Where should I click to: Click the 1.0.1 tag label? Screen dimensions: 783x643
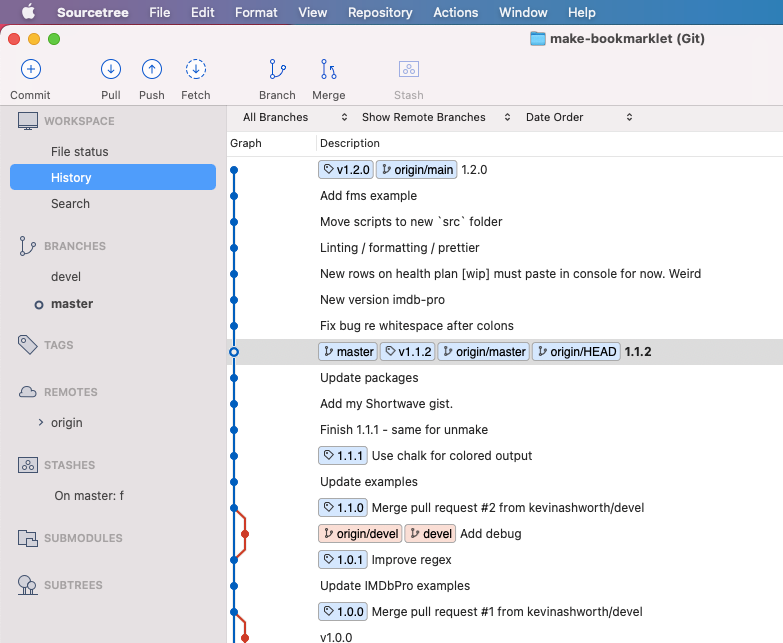343,560
